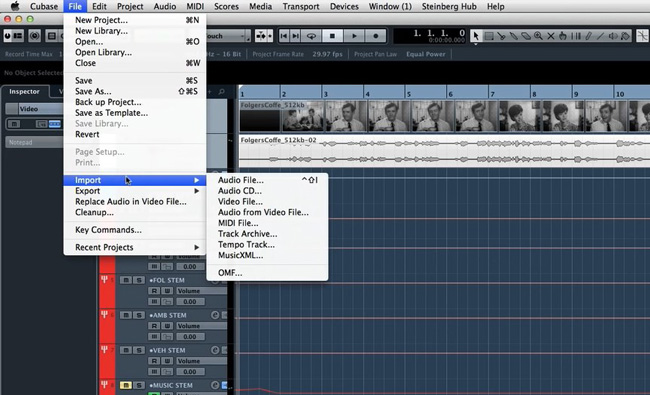Toggle Write automation on AMB STEM
The height and width of the screenshot is (395, 650).
click(x=167, y=326)
